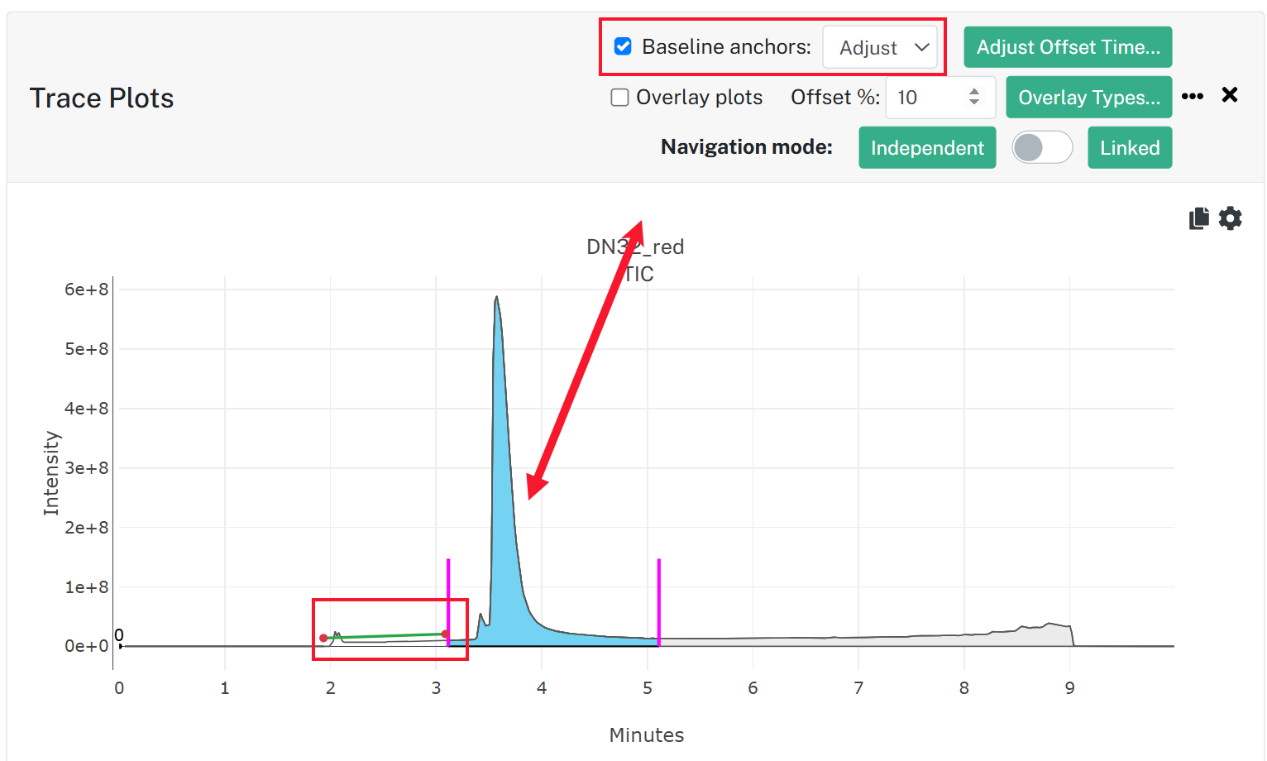Screen dimensions: 1267x761
Task: Close the Trace Plots panel
Action: (x=1230, y=95)
